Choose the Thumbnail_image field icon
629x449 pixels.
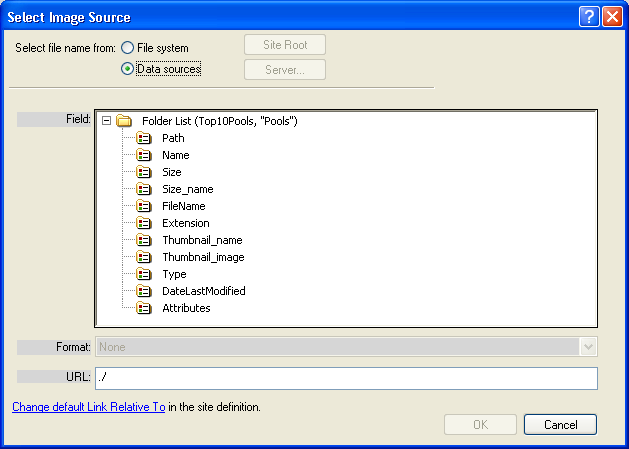(x=144, y=257)
